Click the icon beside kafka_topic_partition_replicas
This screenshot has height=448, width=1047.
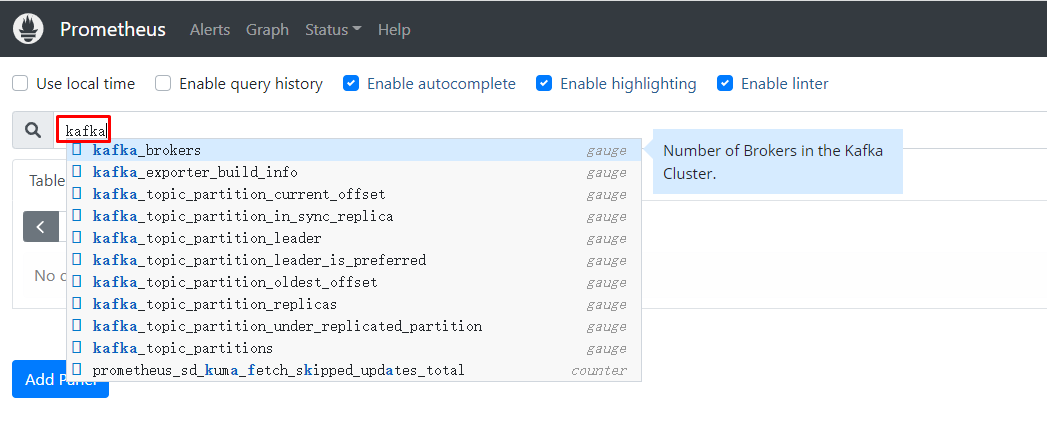point(77,304)
